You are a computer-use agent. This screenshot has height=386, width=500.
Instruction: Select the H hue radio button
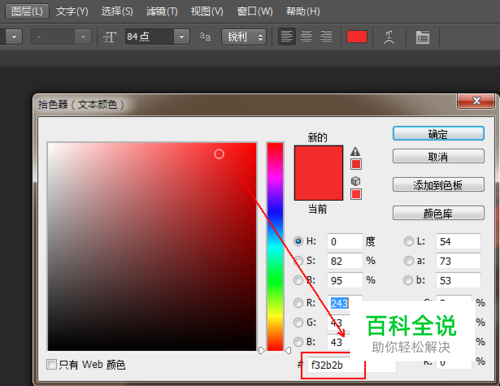click(x=298, y=241)
